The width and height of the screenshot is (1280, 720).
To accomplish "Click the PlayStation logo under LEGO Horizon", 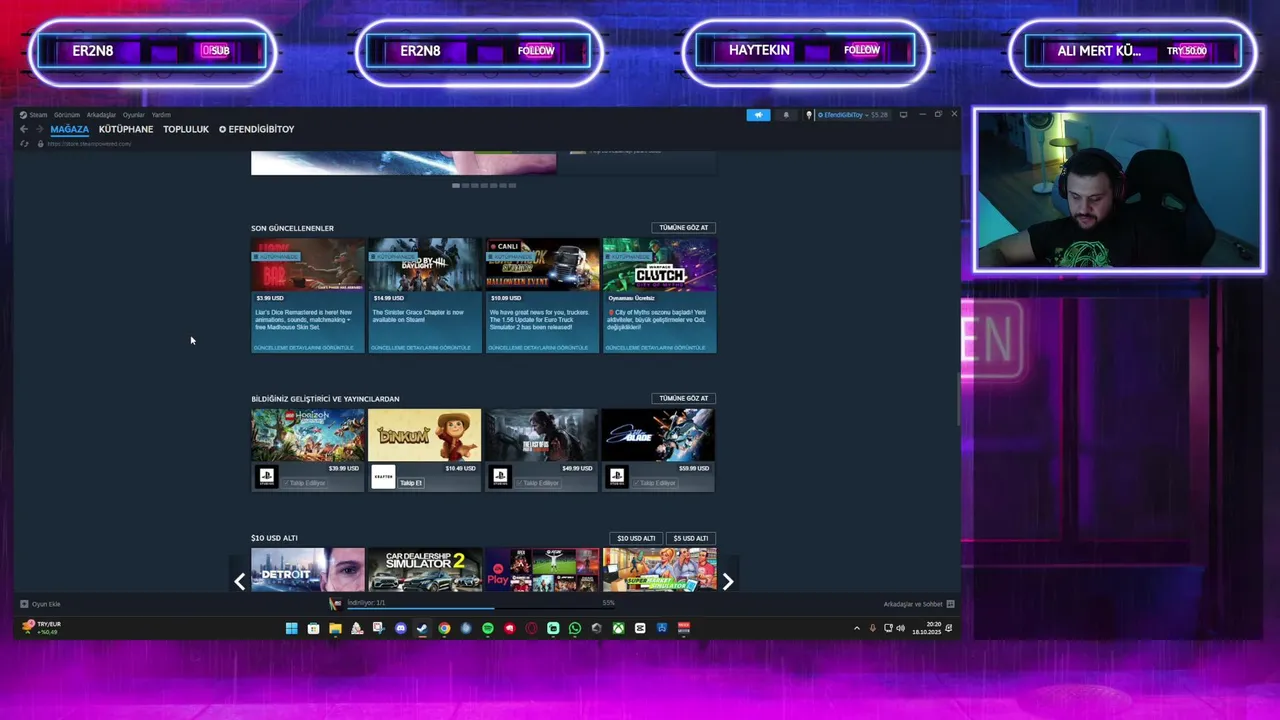I will [x=266, y=477].
